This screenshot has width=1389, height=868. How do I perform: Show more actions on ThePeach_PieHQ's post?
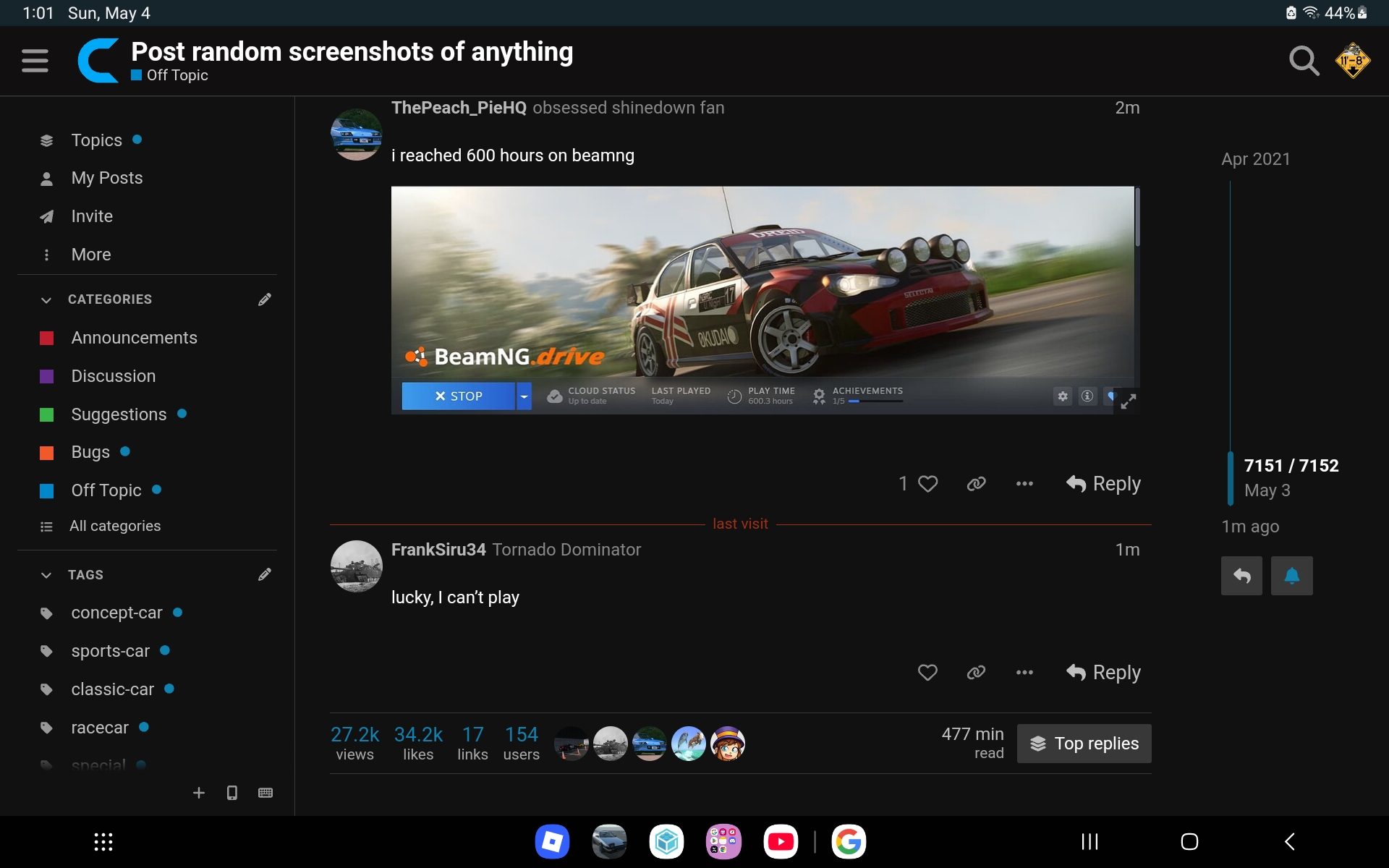click(1024, 484)
